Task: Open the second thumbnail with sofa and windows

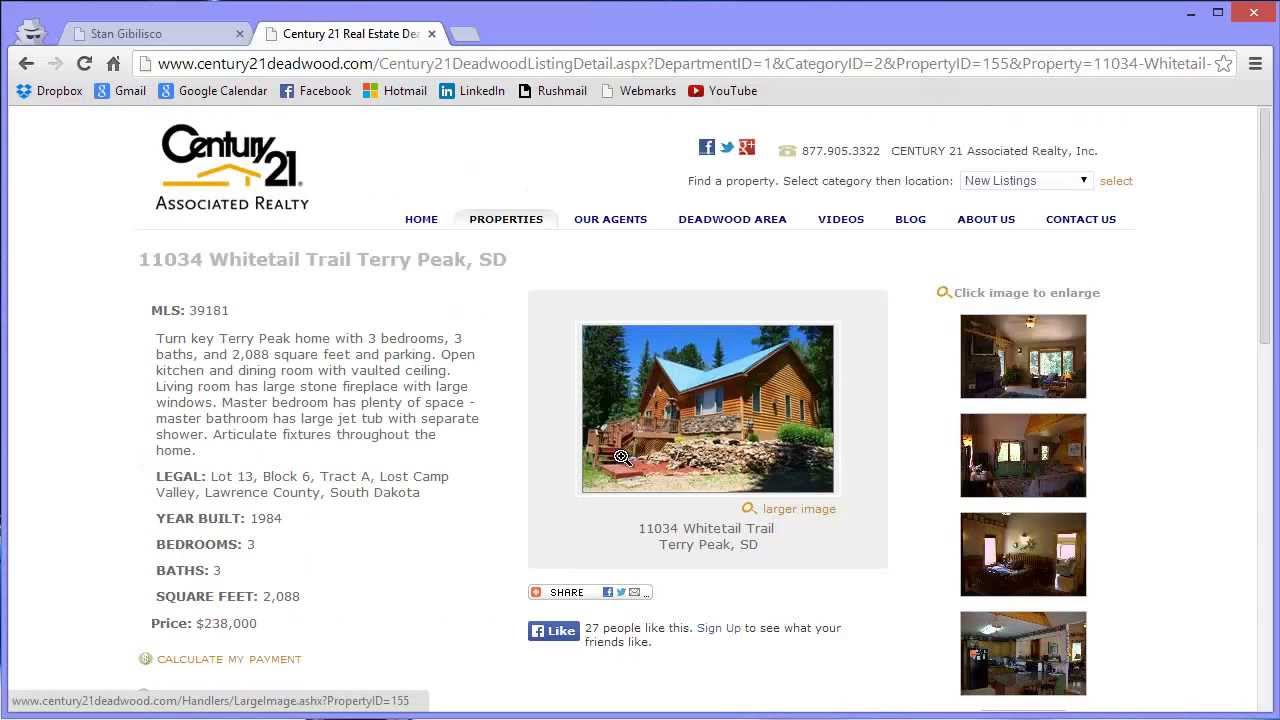Action: pos(1023,455)
